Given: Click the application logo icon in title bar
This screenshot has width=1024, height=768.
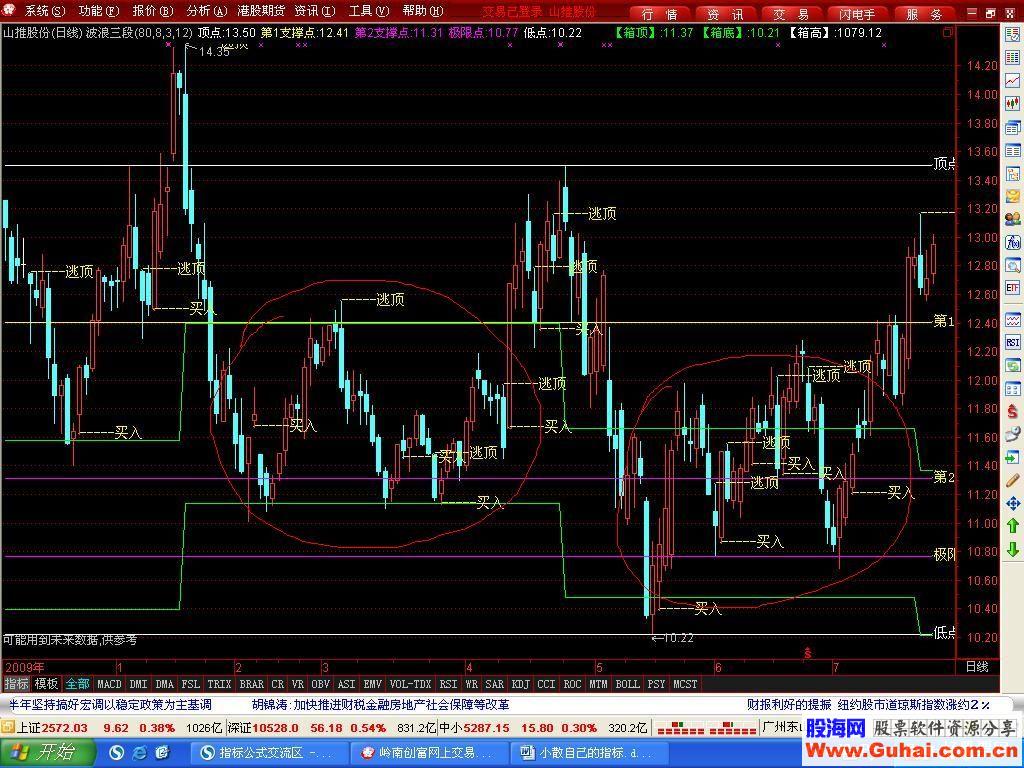Looking at the screenshot, I should [x=9, y=10].
